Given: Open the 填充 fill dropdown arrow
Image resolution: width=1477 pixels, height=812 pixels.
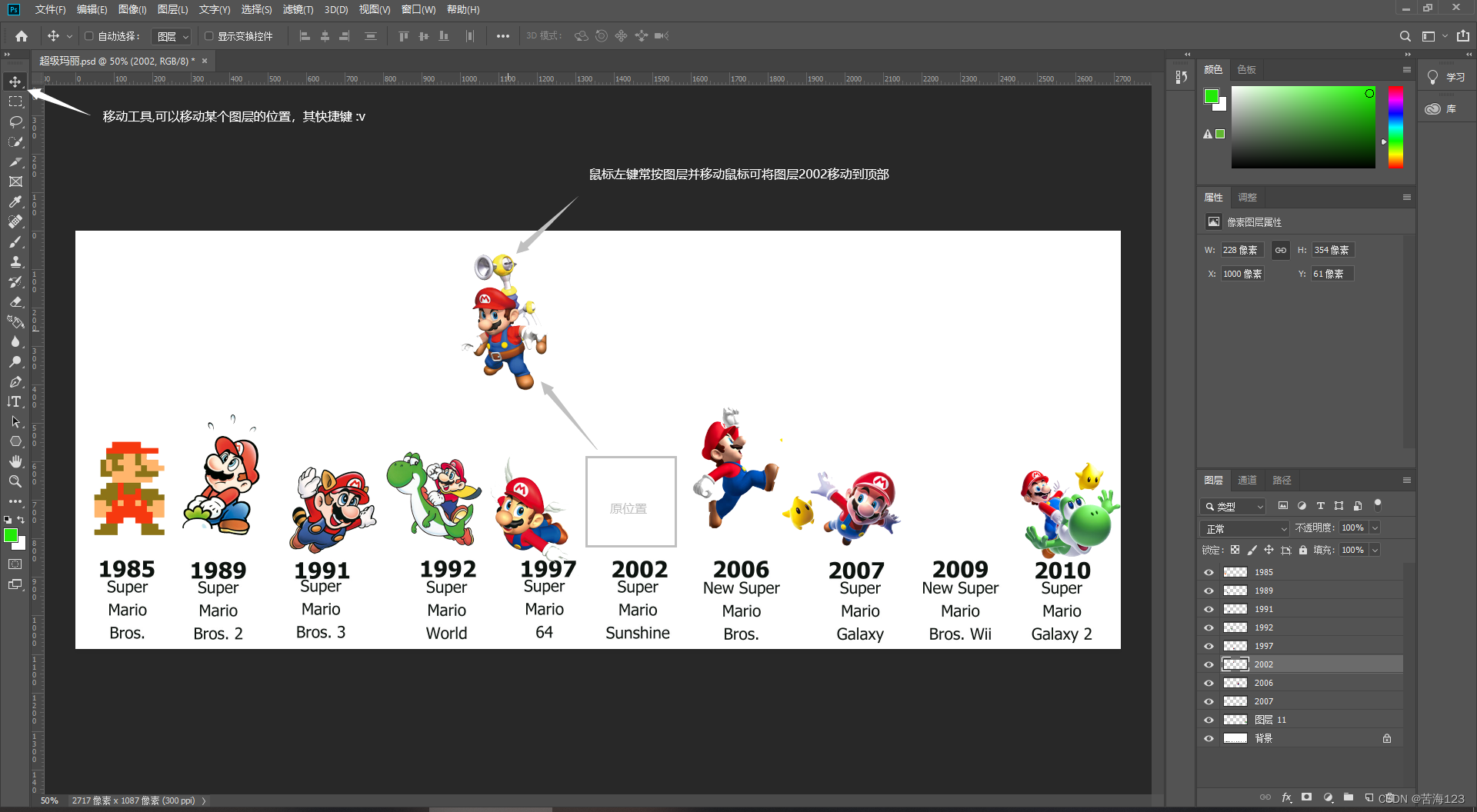Looking at the screenshot, I should (x=1375, y=550).
